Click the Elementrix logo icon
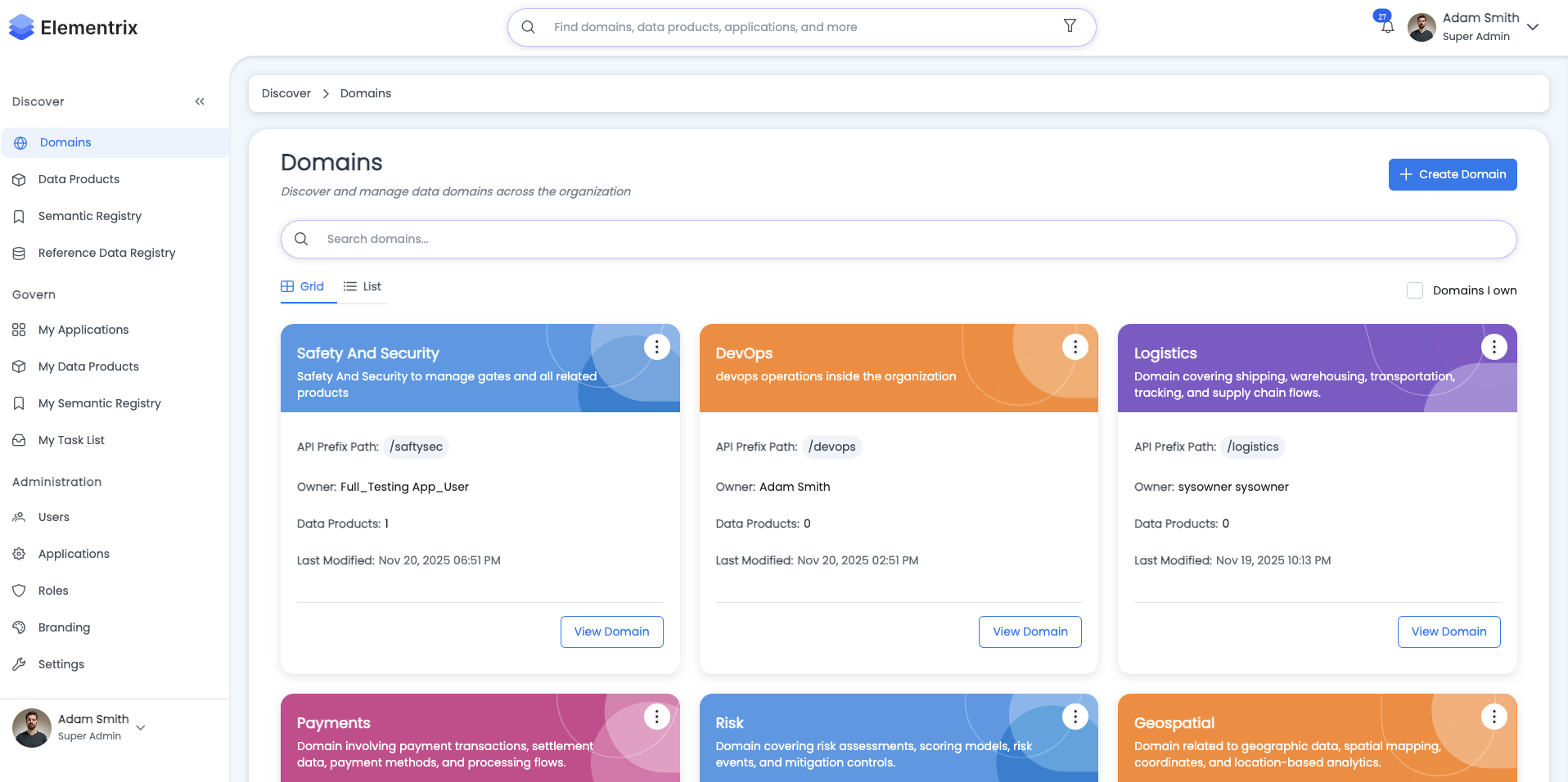 21,27
